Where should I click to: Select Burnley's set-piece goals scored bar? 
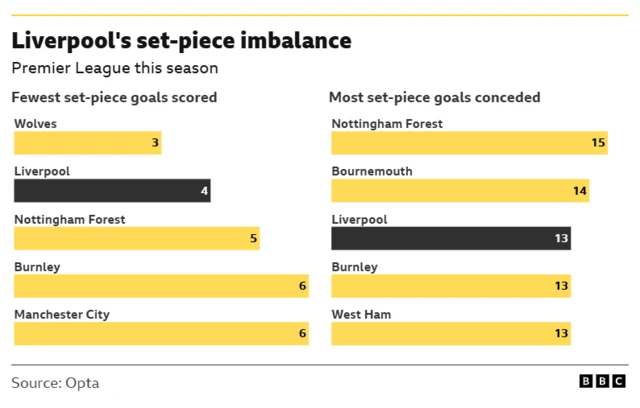[161, 286]
